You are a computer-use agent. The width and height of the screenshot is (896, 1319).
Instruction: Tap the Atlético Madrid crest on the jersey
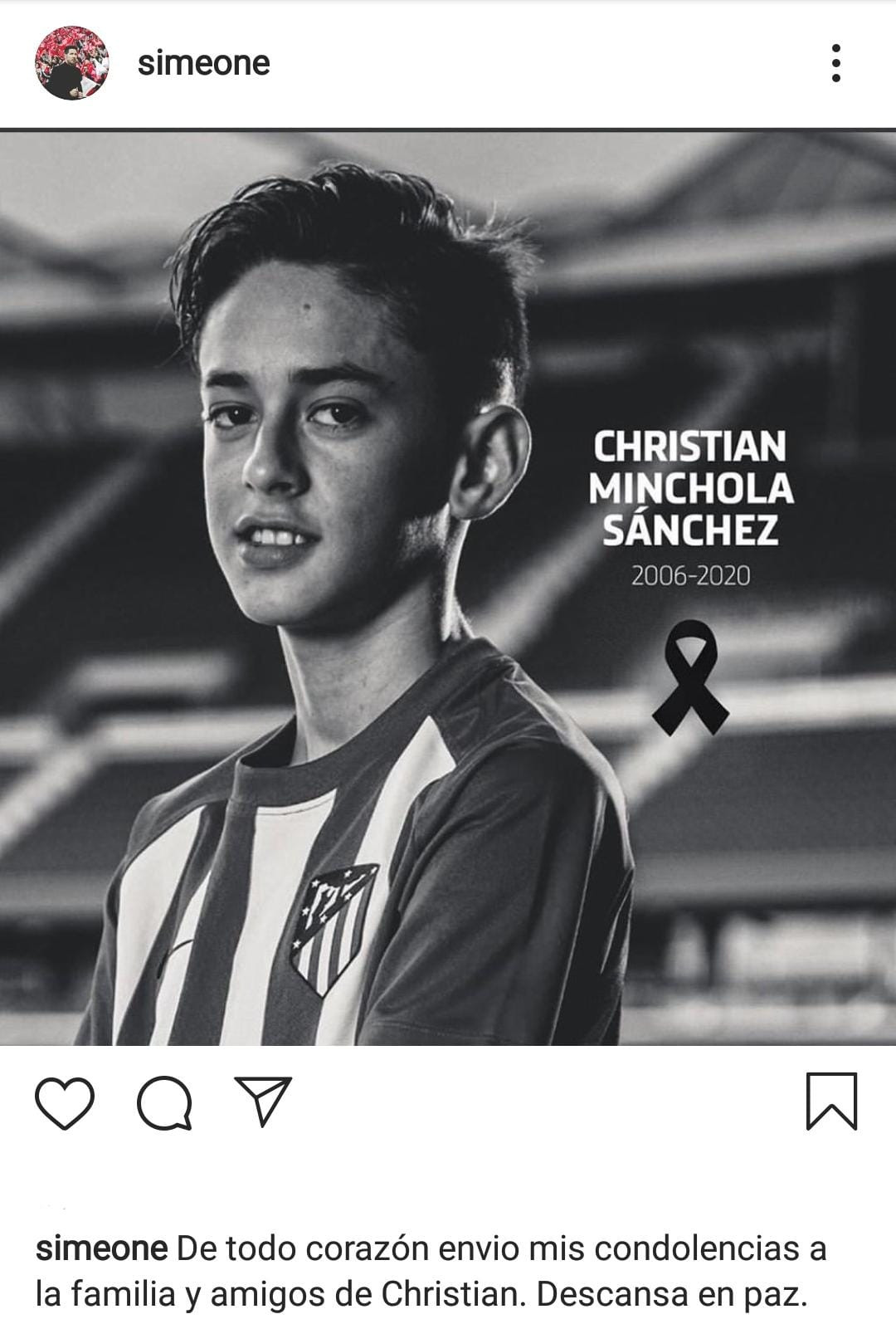tap(333, 929)
